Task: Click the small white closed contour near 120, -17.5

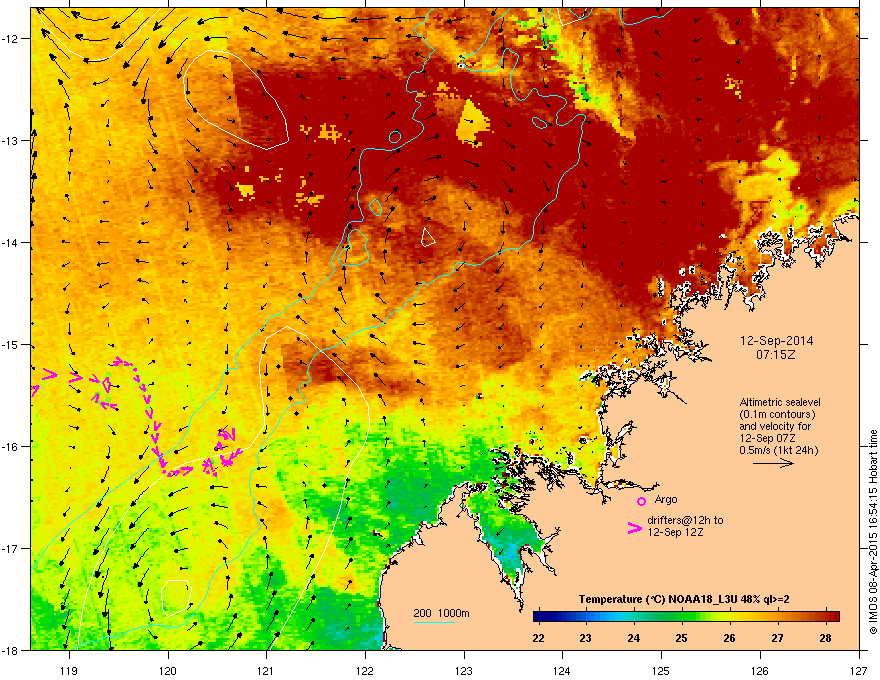Action: (x=176, y=596)
